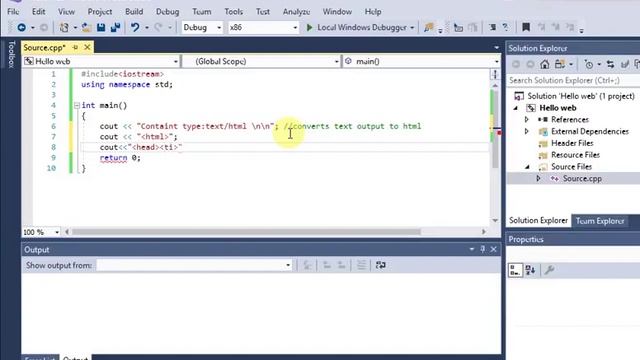This screenshot has width=640, height=360.
Task: Click the Search Solution Explorer field
Action: [x=573, y=80]
